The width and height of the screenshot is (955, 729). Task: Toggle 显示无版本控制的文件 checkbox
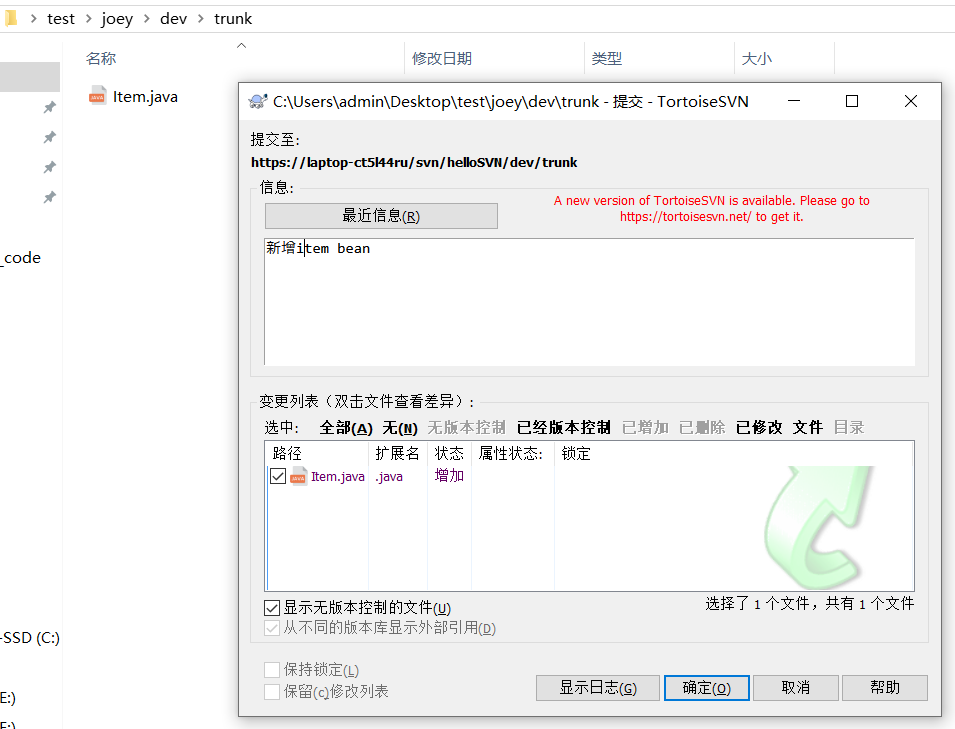tap(272, 608)
